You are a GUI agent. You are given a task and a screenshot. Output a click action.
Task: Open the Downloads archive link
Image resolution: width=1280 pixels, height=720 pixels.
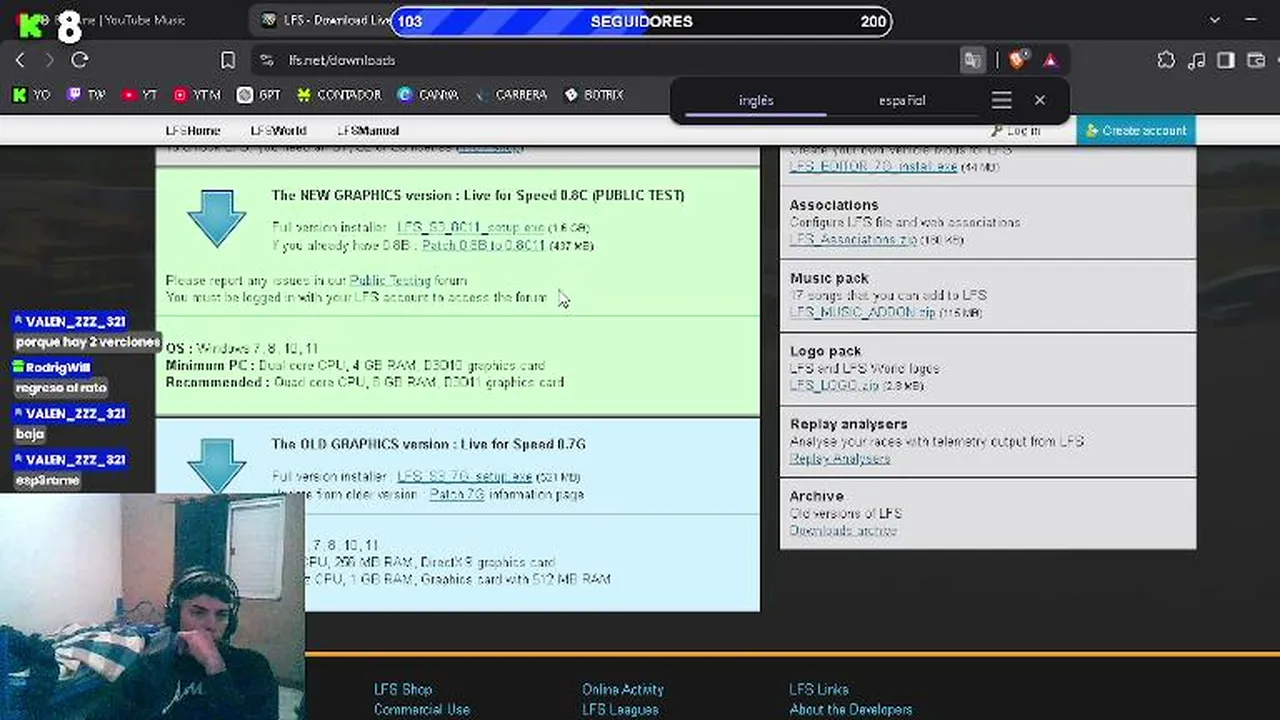[x=843, y=530]
